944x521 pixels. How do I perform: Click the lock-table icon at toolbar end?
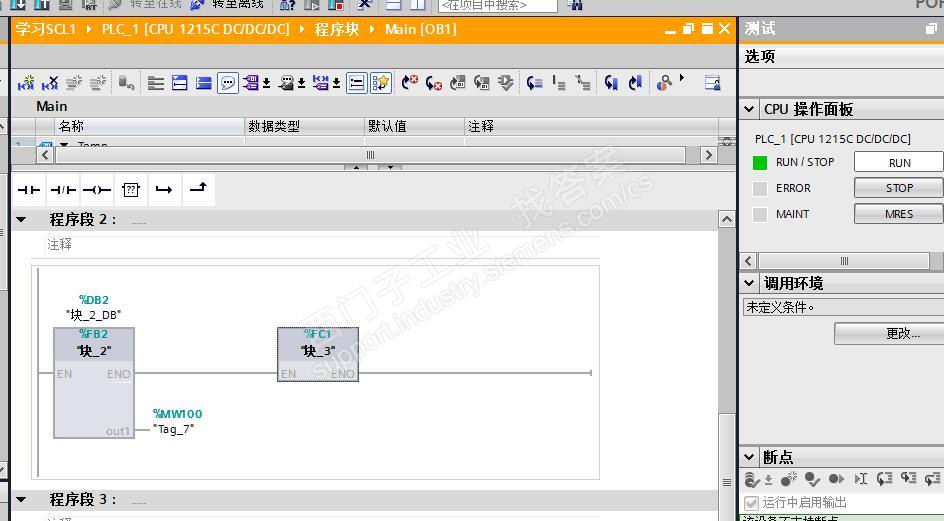tap(712, 83)
